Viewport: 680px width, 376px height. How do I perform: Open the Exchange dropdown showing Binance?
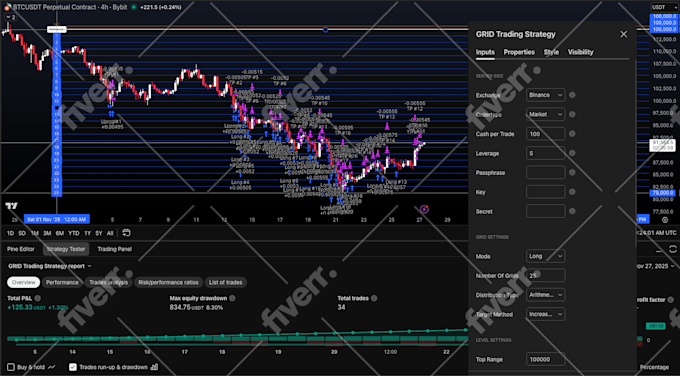pos(546,95)
